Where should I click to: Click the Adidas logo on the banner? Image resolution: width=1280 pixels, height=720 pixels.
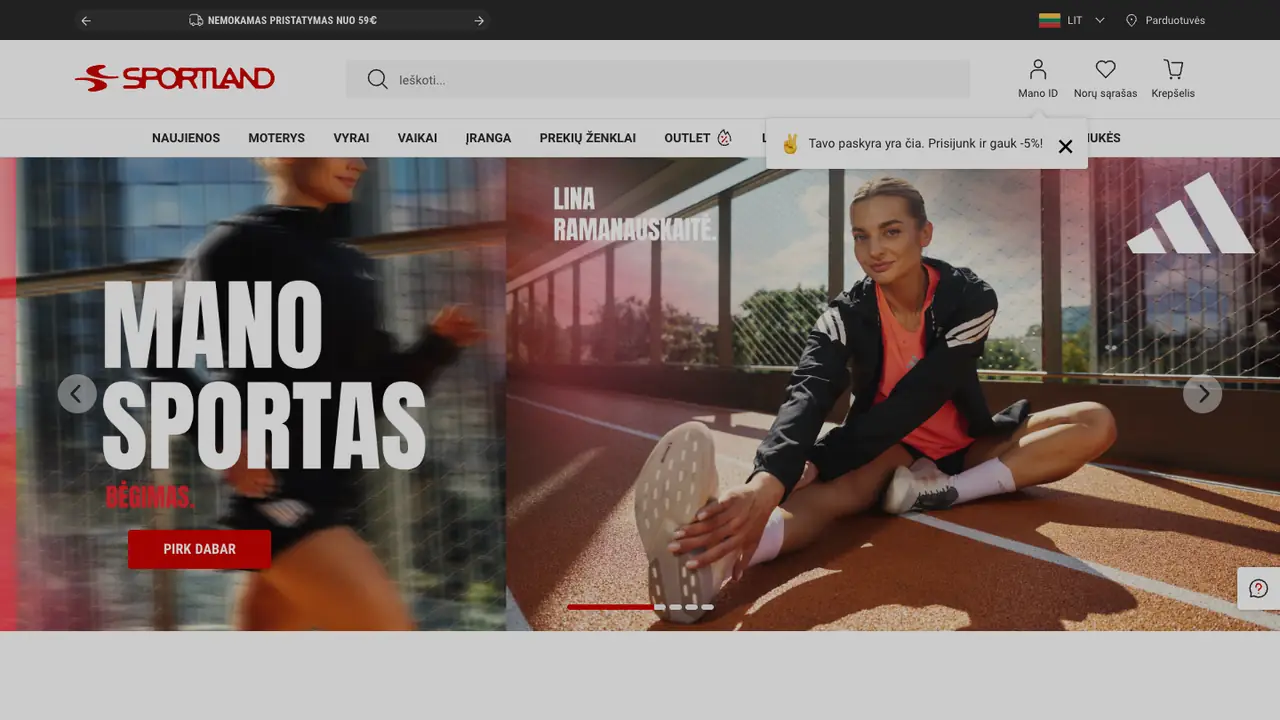click(1190, 213)
